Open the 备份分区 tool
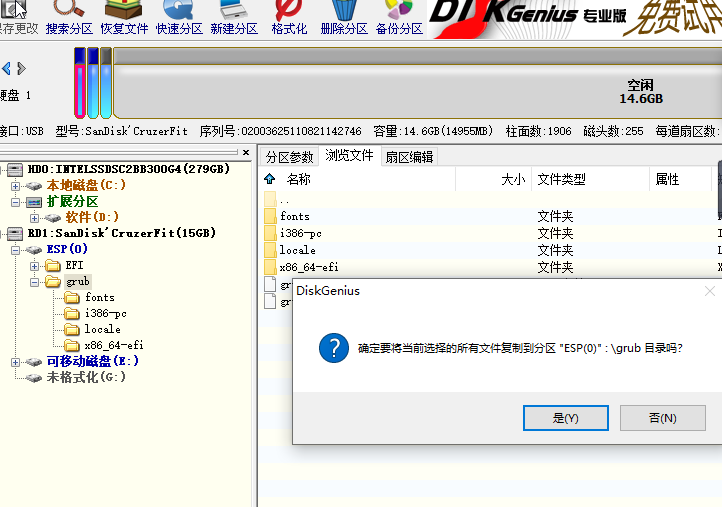Viewport: 722px width, 507px height. coord(399,18)
